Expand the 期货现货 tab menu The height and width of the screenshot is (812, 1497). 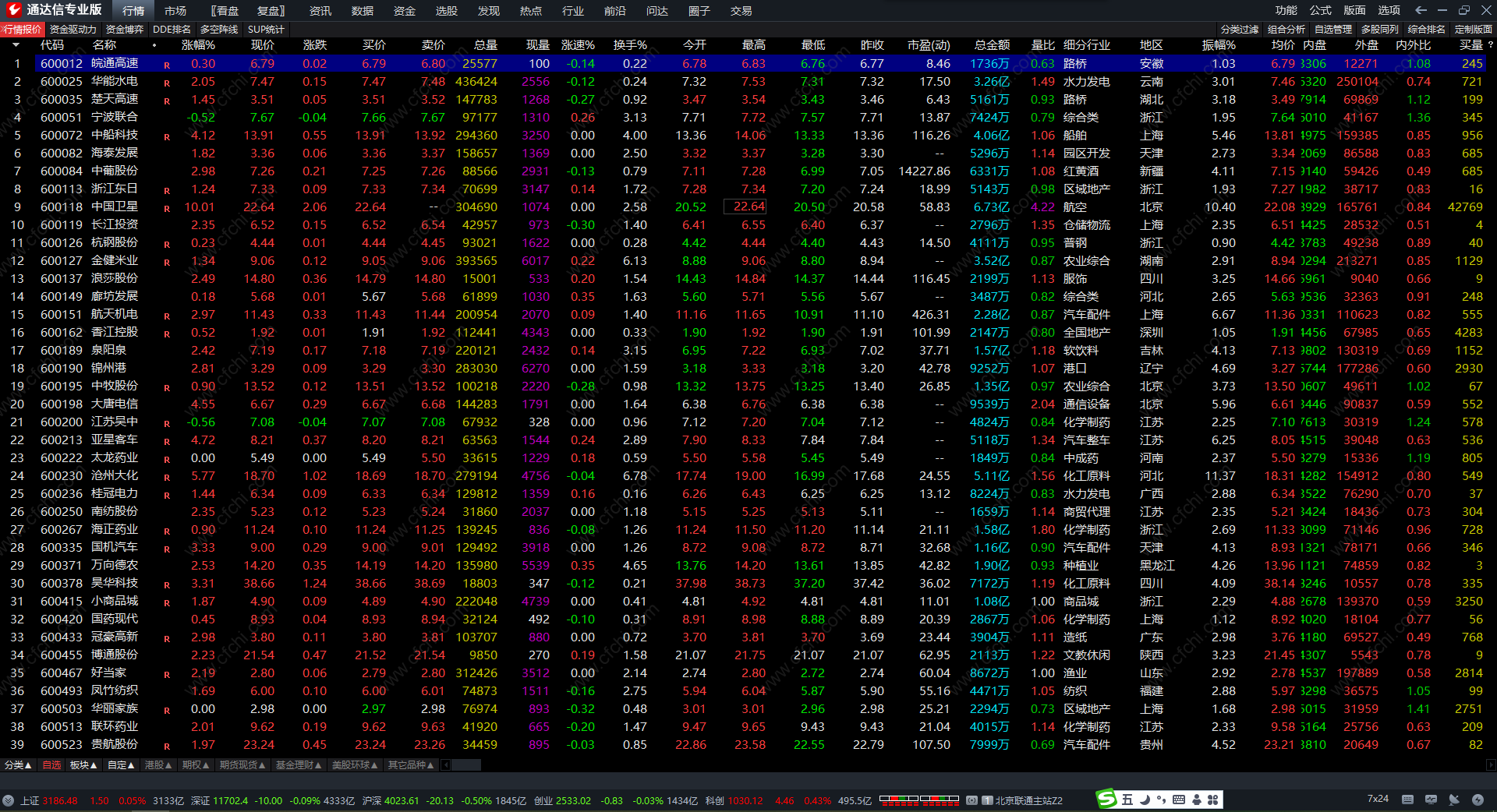[242, 765]
